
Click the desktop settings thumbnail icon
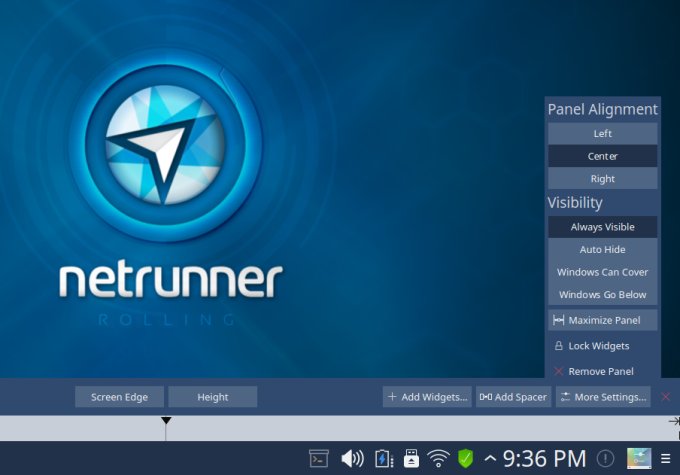[639, 459]
